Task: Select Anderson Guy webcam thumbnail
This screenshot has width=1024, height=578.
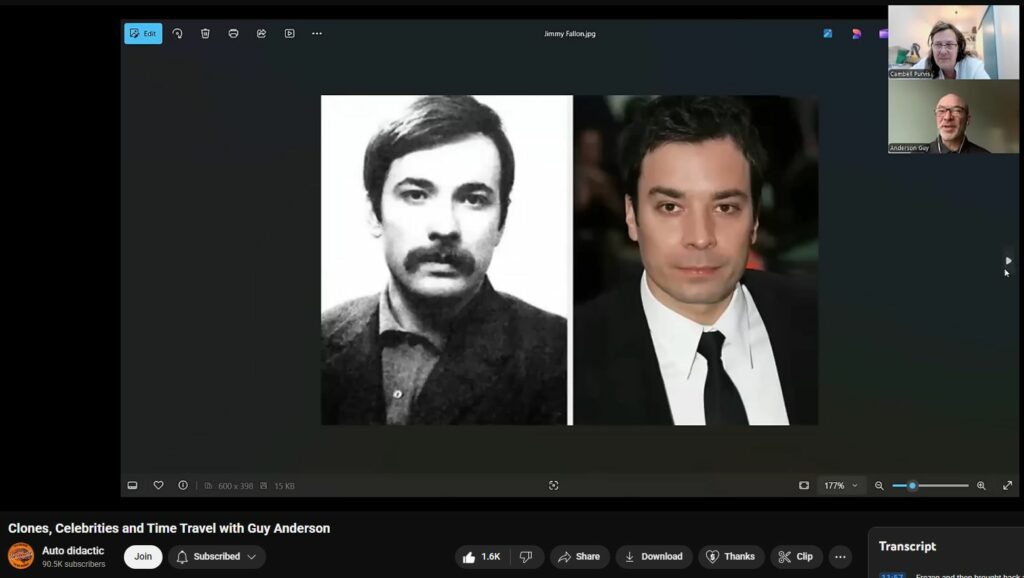Action: point(953,117)
